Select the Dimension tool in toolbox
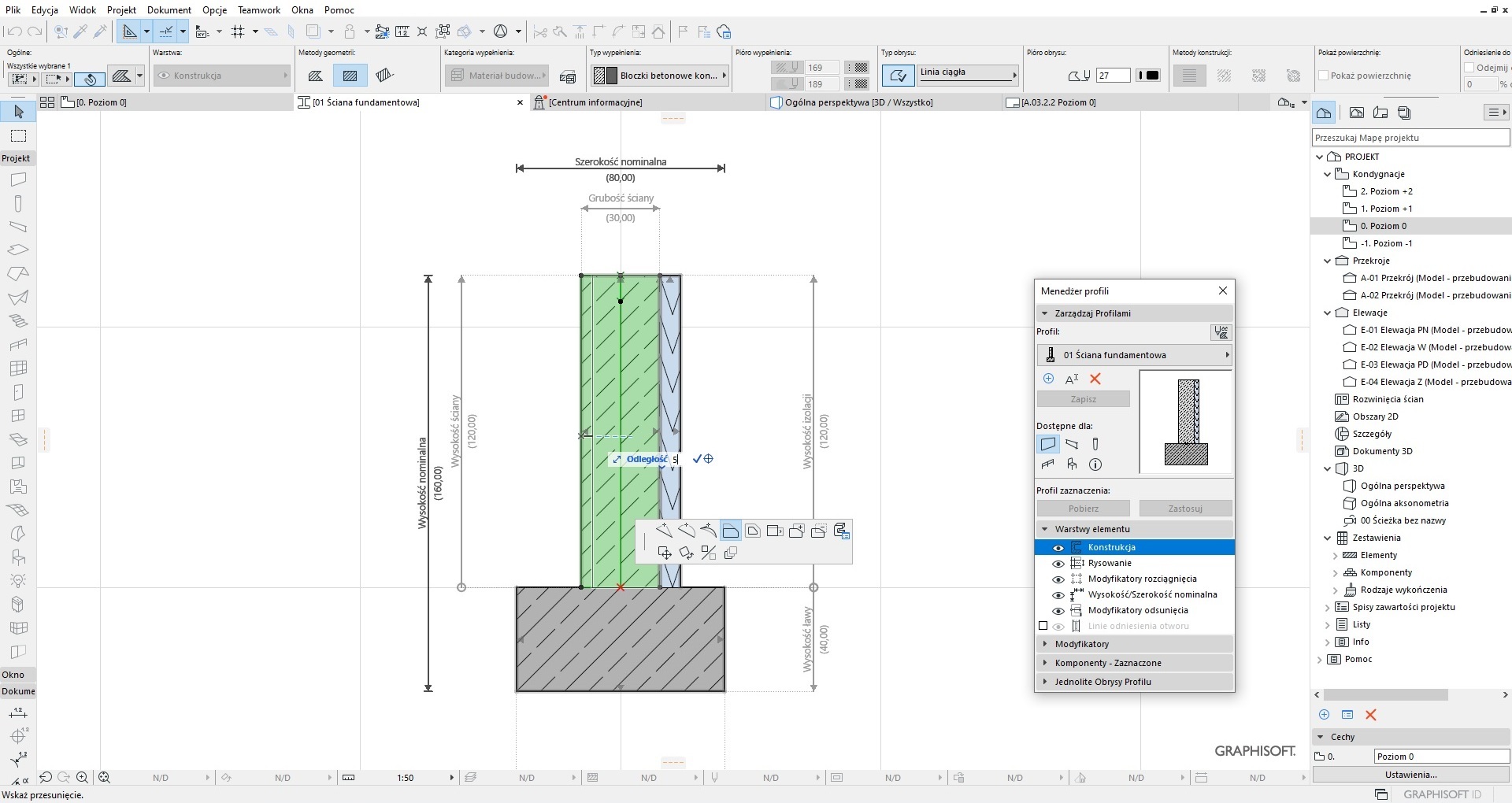This screenshot has width=1512, height=803. (x=18, y=712)
